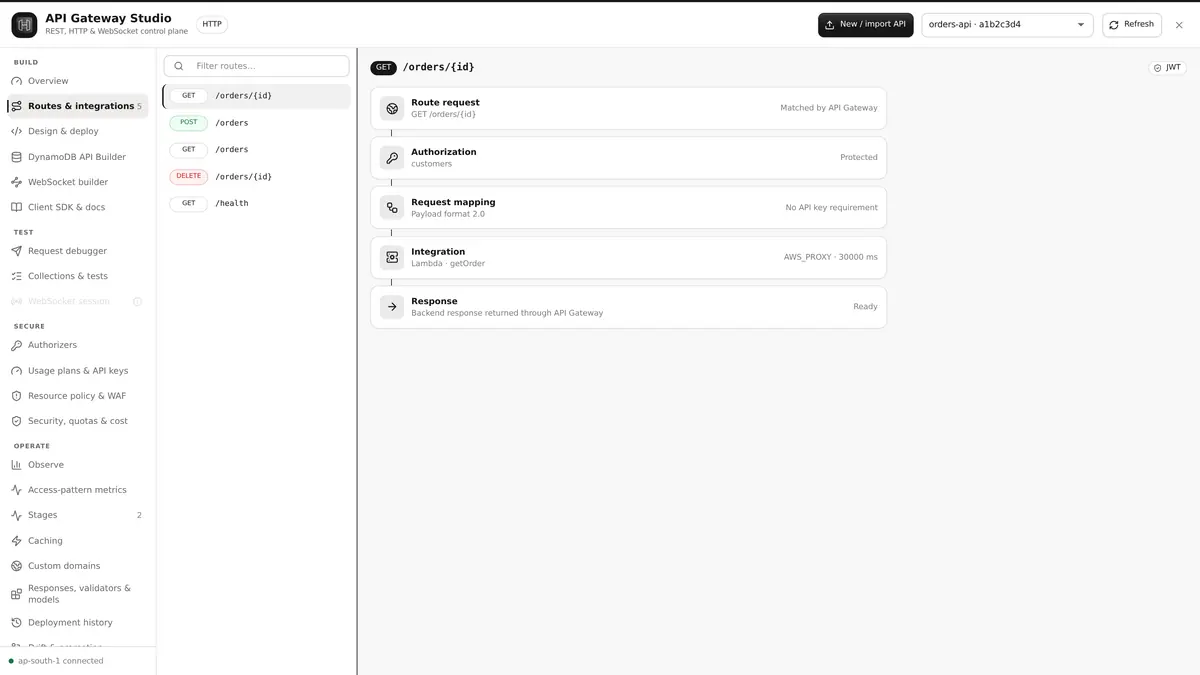
Task: Click New / import API button
Action: click(865, 25)
